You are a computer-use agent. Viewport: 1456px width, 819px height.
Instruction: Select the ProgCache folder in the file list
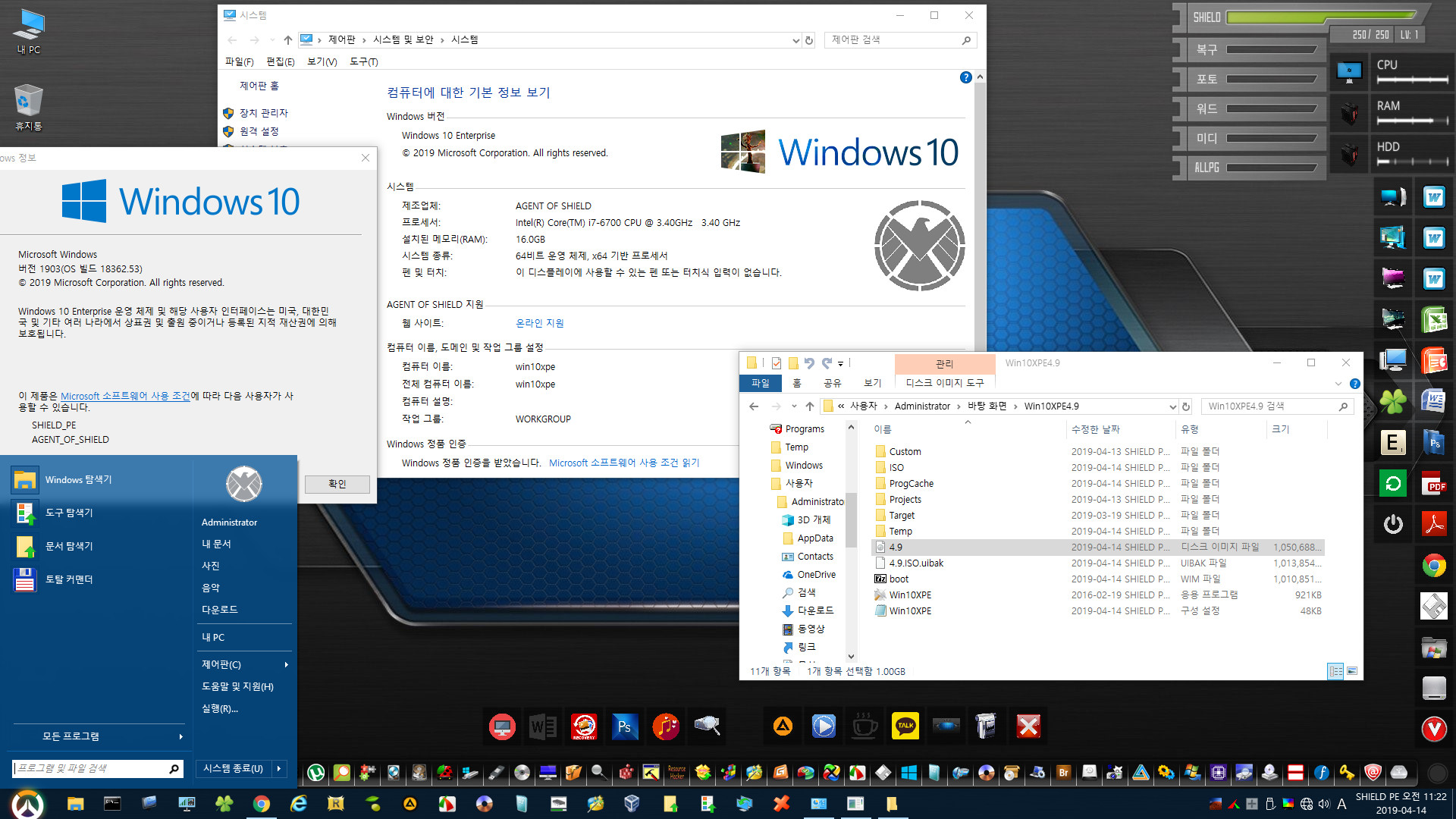(x=911, y=484)
